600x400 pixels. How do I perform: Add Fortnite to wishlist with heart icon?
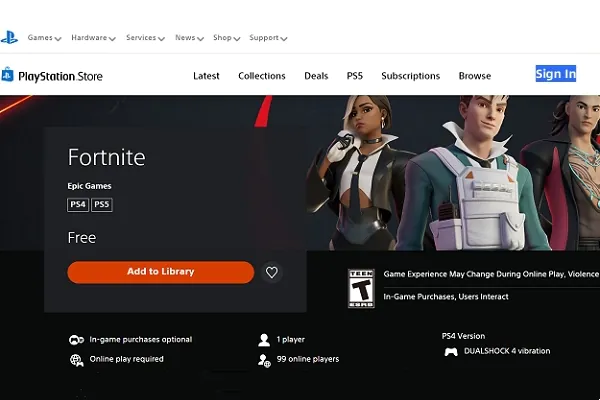[x=272, y=272]
